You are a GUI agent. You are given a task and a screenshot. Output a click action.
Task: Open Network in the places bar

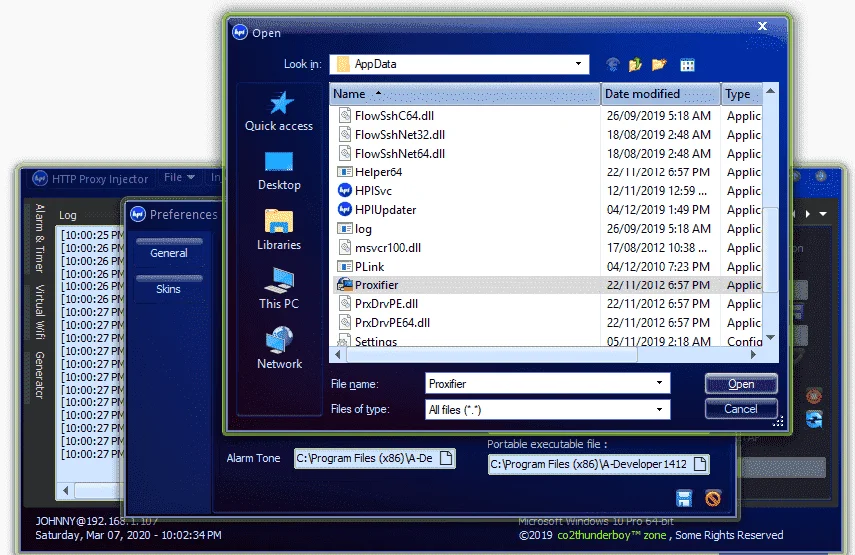(279, 348)
